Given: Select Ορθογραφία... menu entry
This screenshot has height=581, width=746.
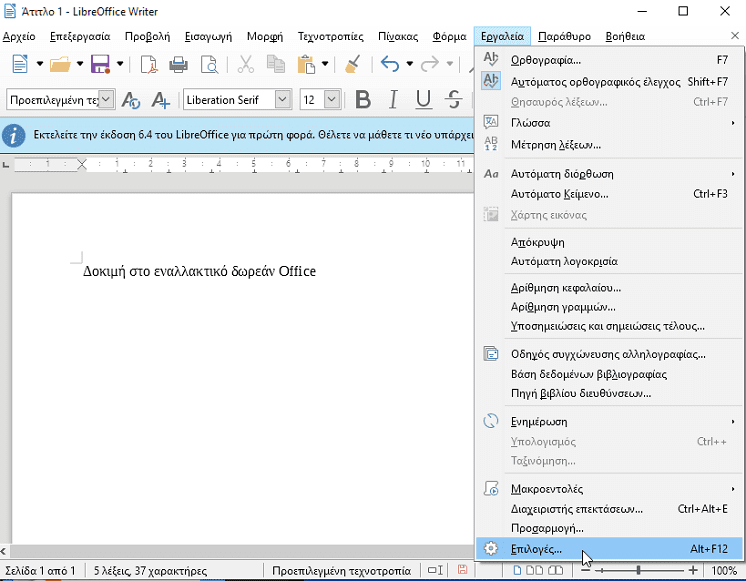Looking at the screenshot, I should pyautogui.click(x=609, y=60).
